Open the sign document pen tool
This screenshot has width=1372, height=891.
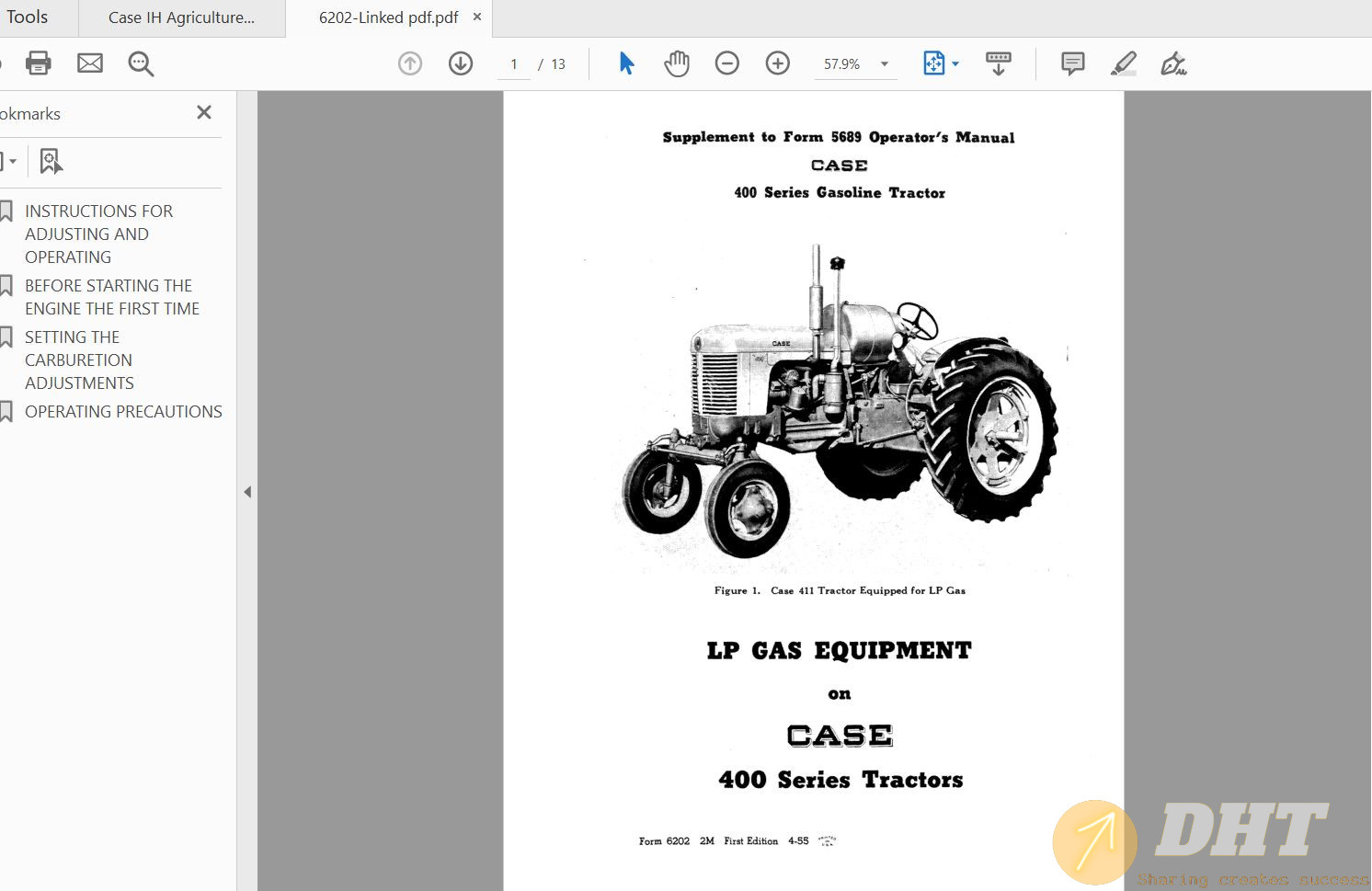1173,63
